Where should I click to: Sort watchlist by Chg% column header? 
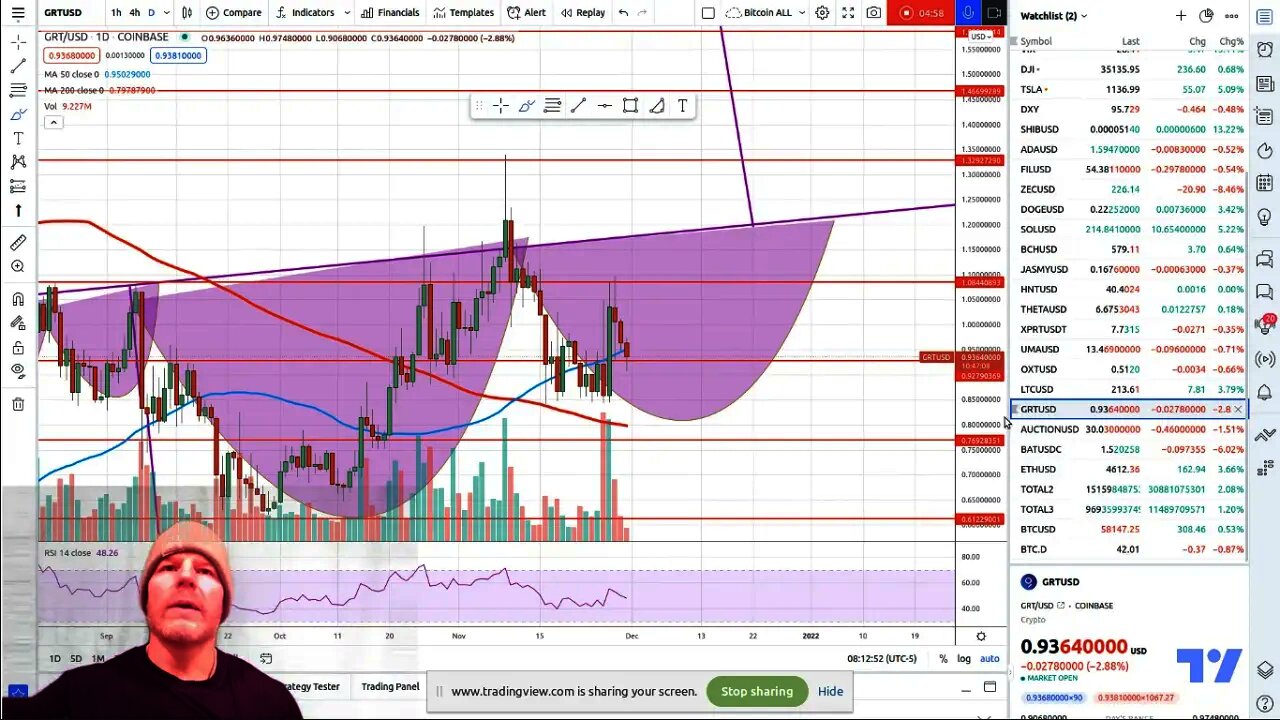pos(1231,41)
